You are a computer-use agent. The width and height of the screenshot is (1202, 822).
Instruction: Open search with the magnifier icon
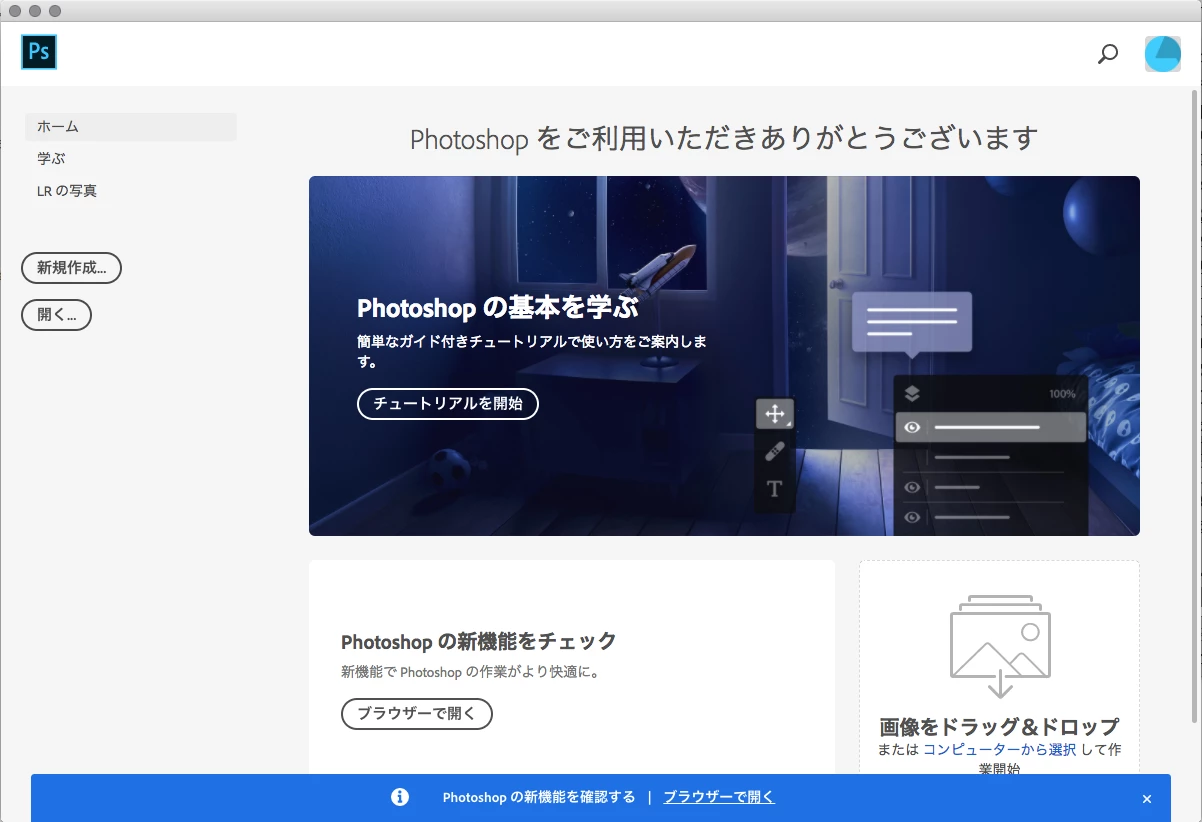coord(1108,54)
